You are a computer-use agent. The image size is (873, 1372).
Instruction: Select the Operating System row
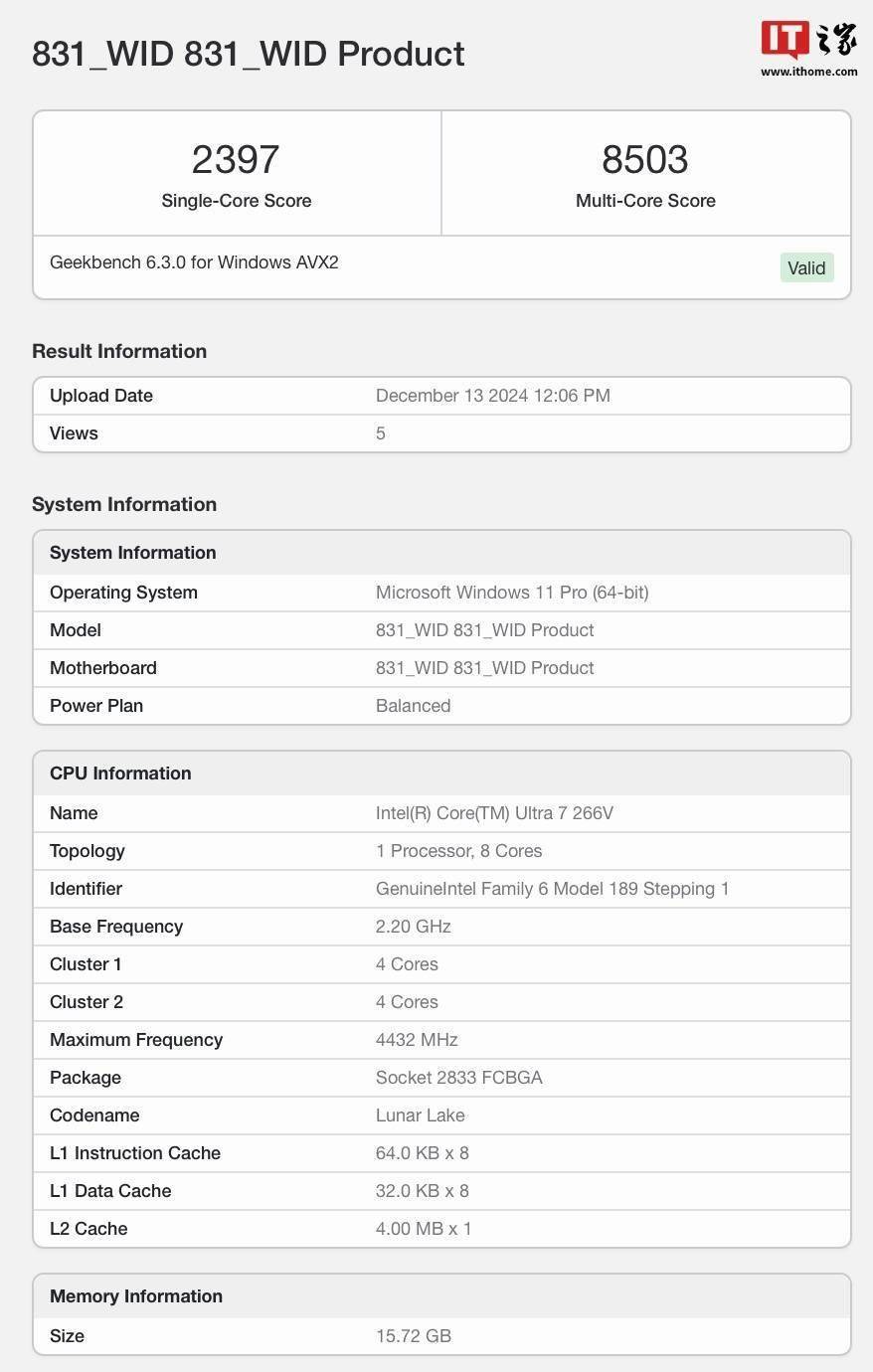[x=441, y=592]
